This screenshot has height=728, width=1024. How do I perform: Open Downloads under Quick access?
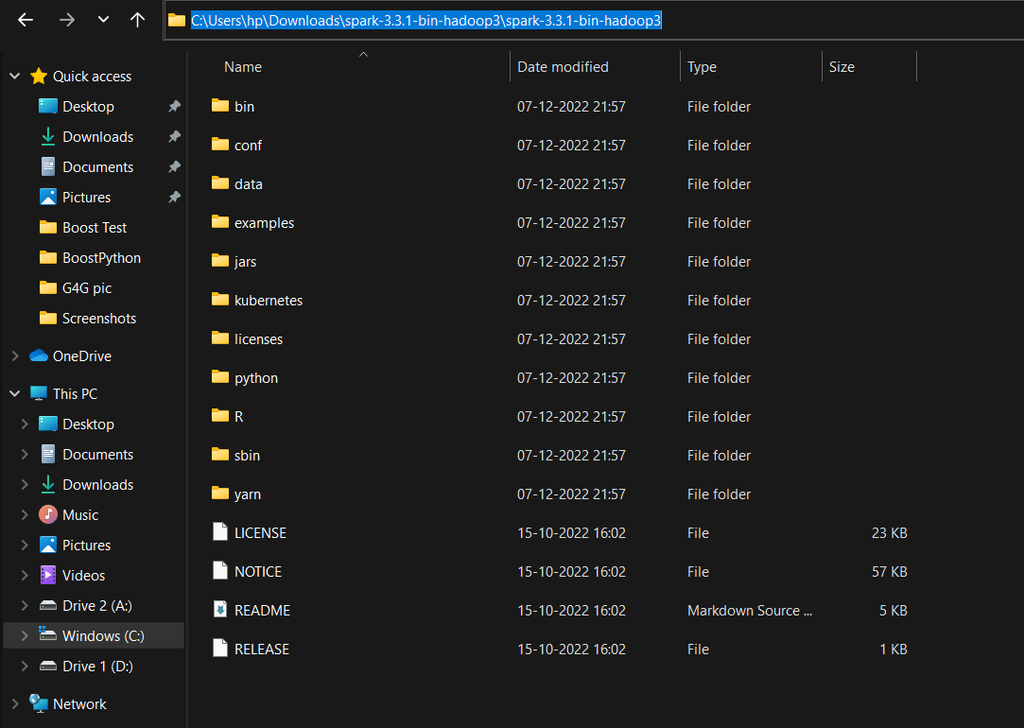[x=98, y=136]
